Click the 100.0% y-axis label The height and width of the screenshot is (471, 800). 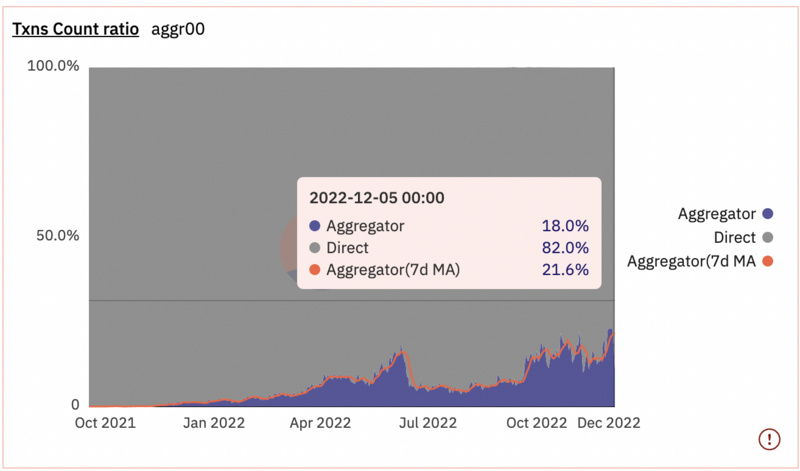(x=54, y=67)
